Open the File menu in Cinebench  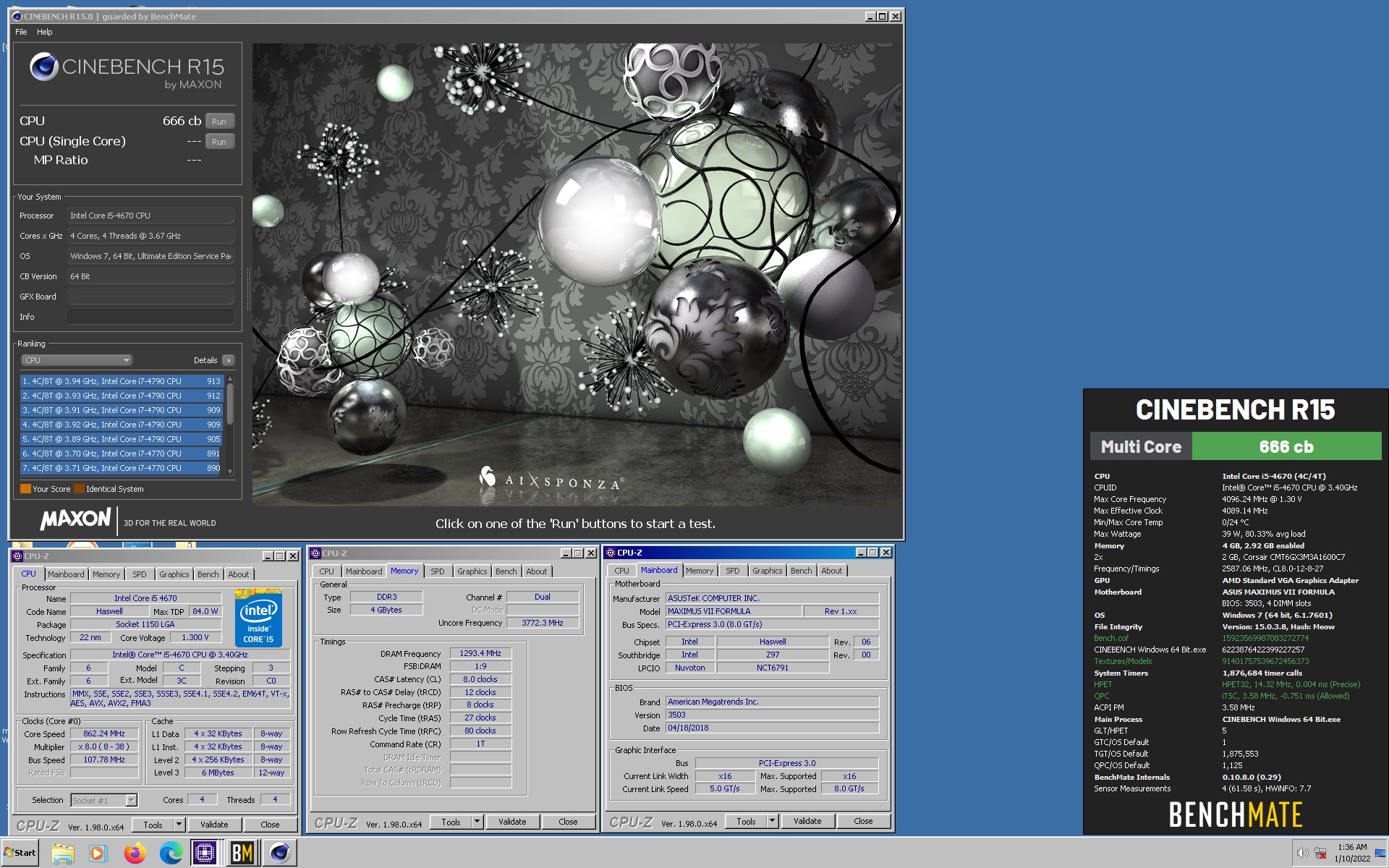coord(21,32)
